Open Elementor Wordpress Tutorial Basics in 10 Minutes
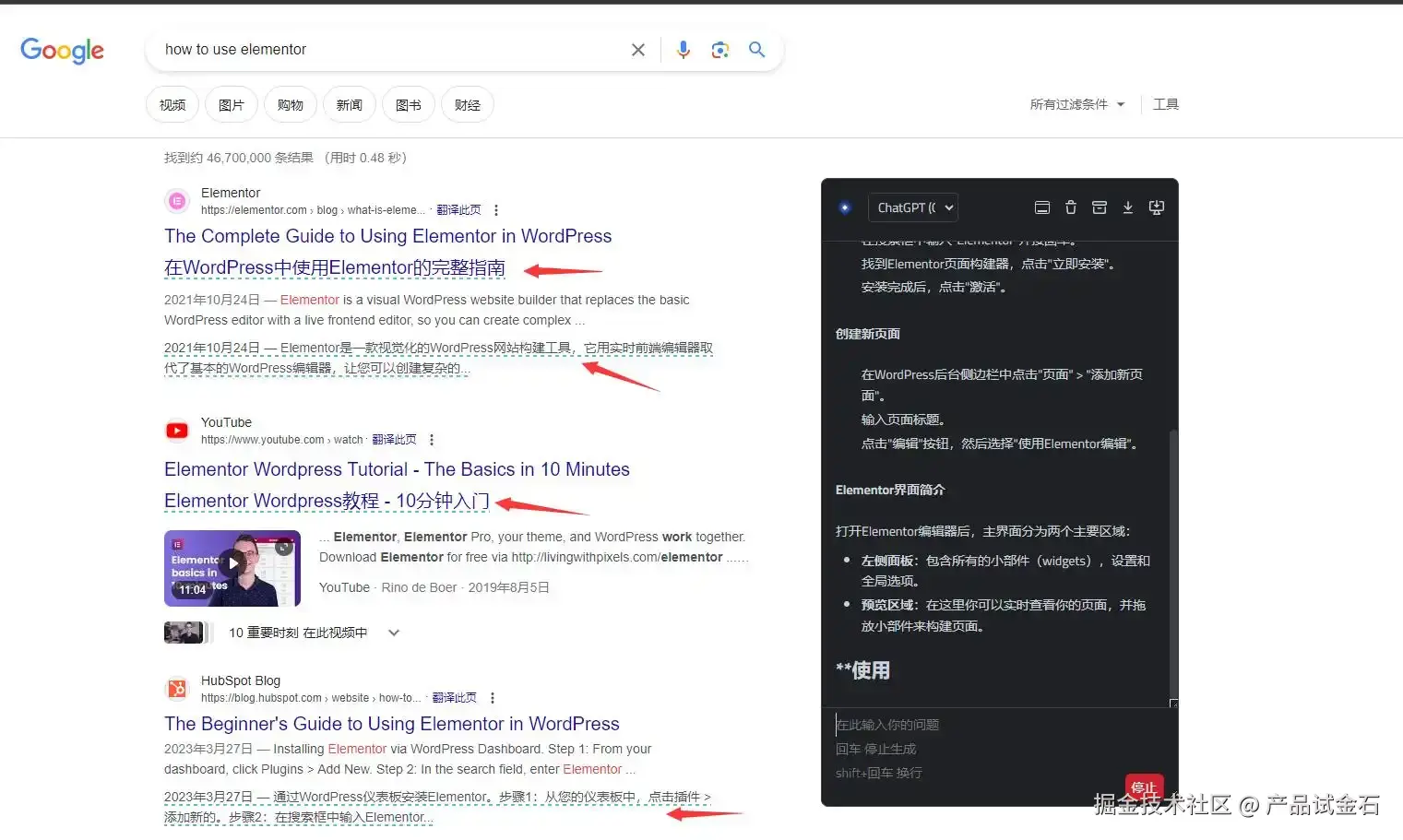Screen dimensions: 1403x840 pos(397,469)
